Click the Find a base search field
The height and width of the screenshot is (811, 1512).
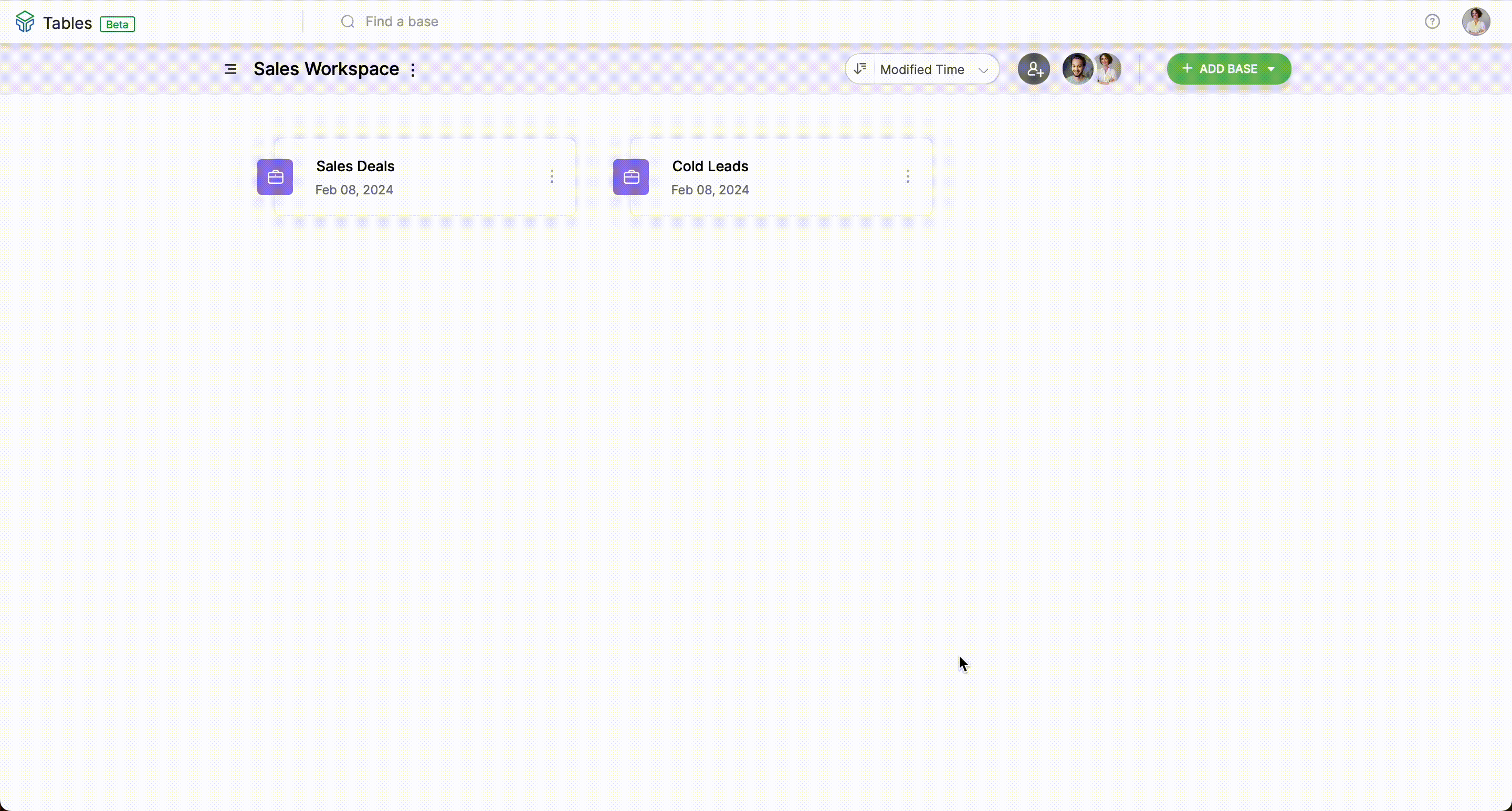tap(402, 22)
